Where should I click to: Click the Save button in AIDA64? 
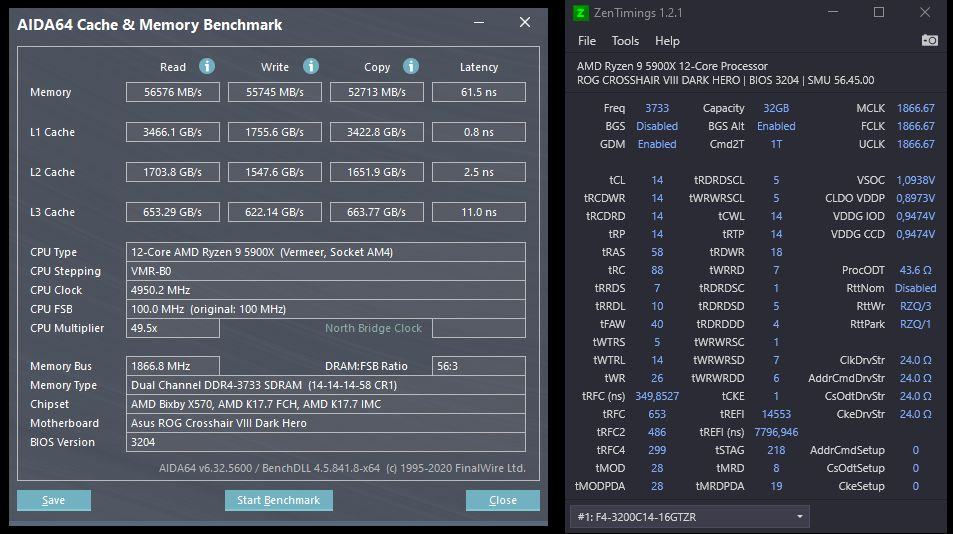click(x=53, y=500)
